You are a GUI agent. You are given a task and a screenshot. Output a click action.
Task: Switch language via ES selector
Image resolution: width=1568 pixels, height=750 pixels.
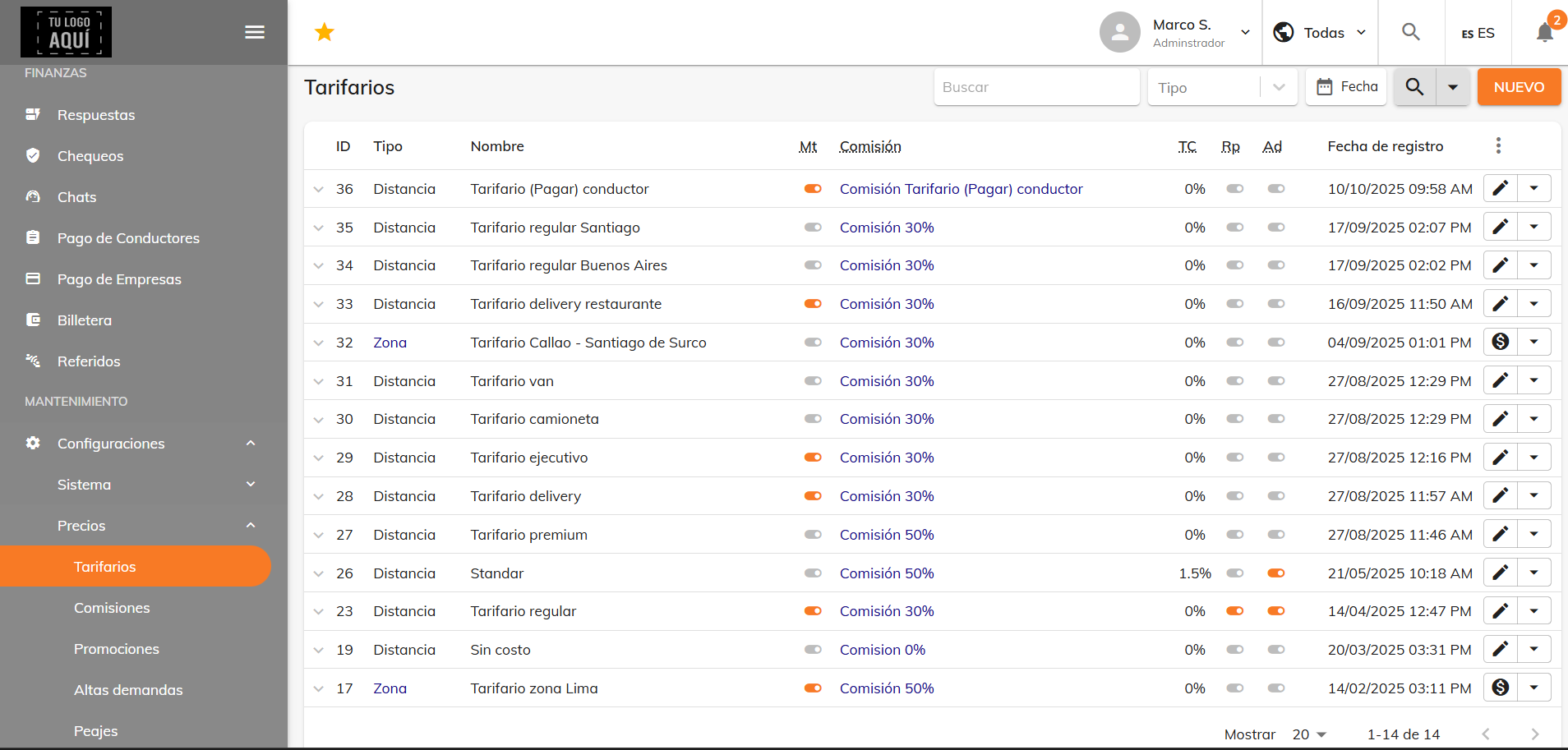pyautogui.click(x=1478, y=33)
